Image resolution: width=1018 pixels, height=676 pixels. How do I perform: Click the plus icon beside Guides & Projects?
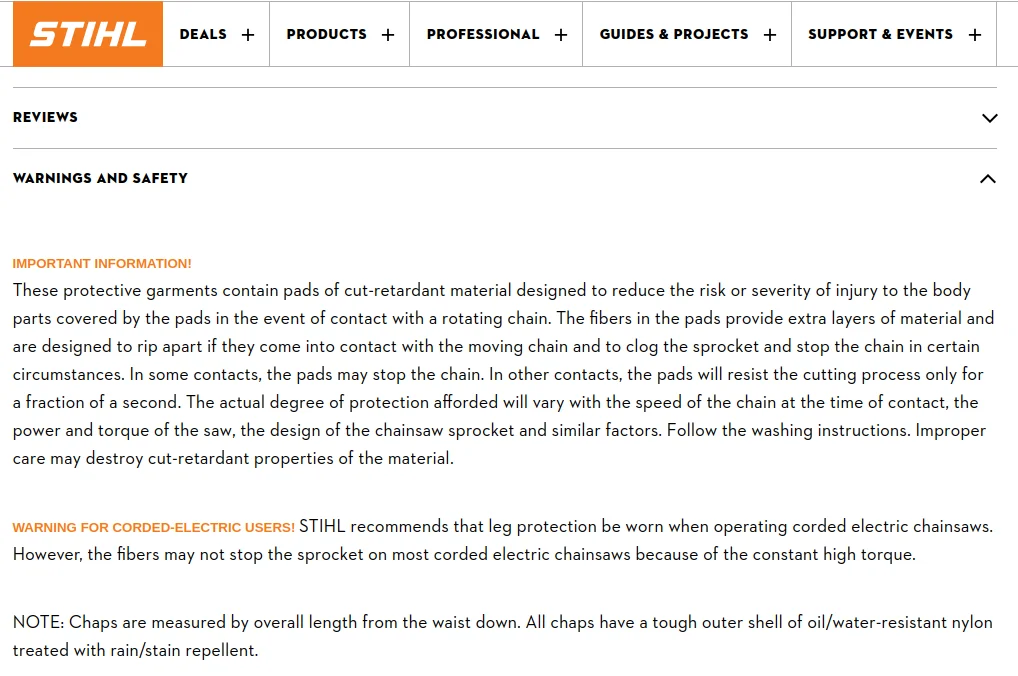coord(770,35)
